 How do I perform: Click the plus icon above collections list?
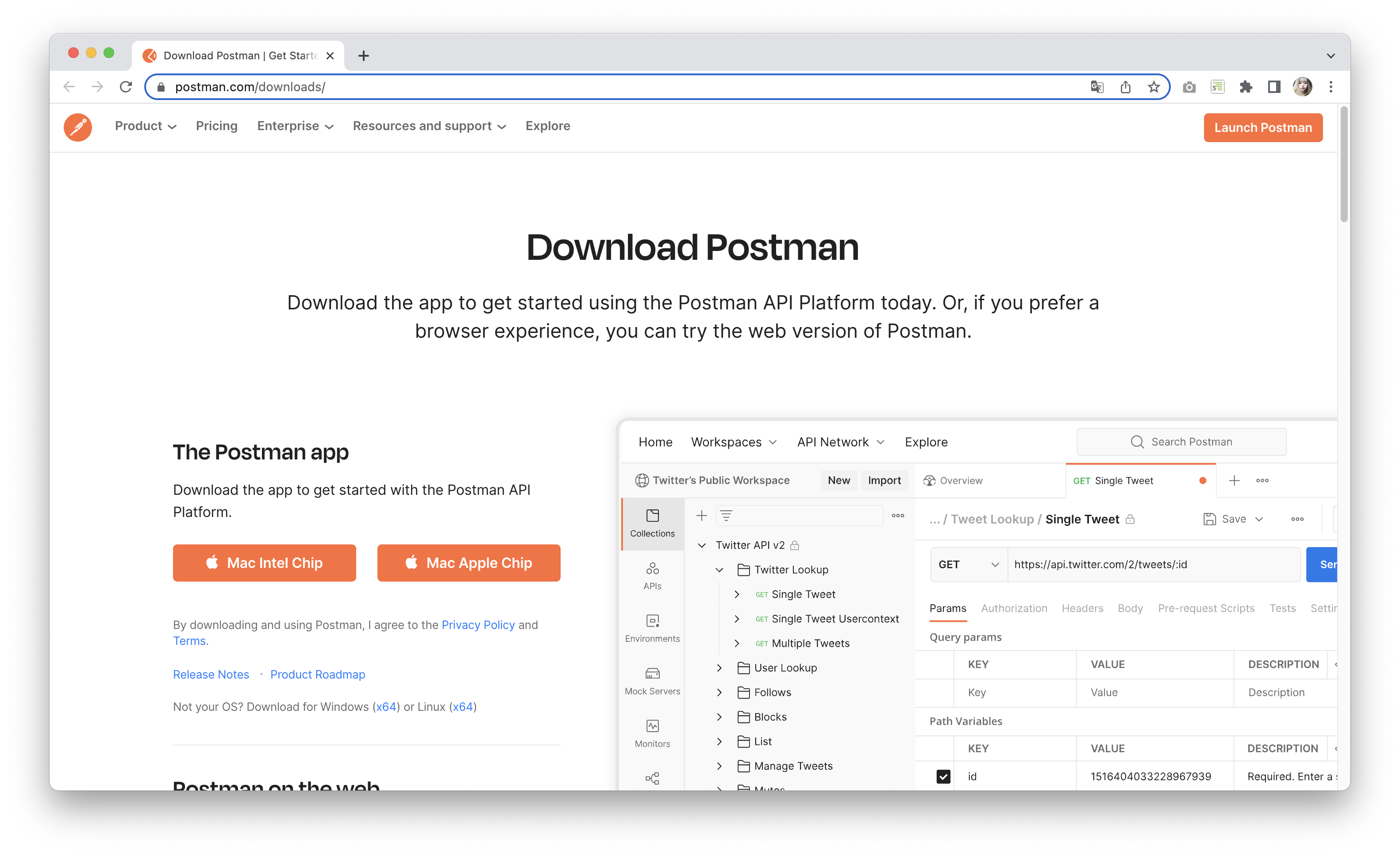tap(702, 516)
